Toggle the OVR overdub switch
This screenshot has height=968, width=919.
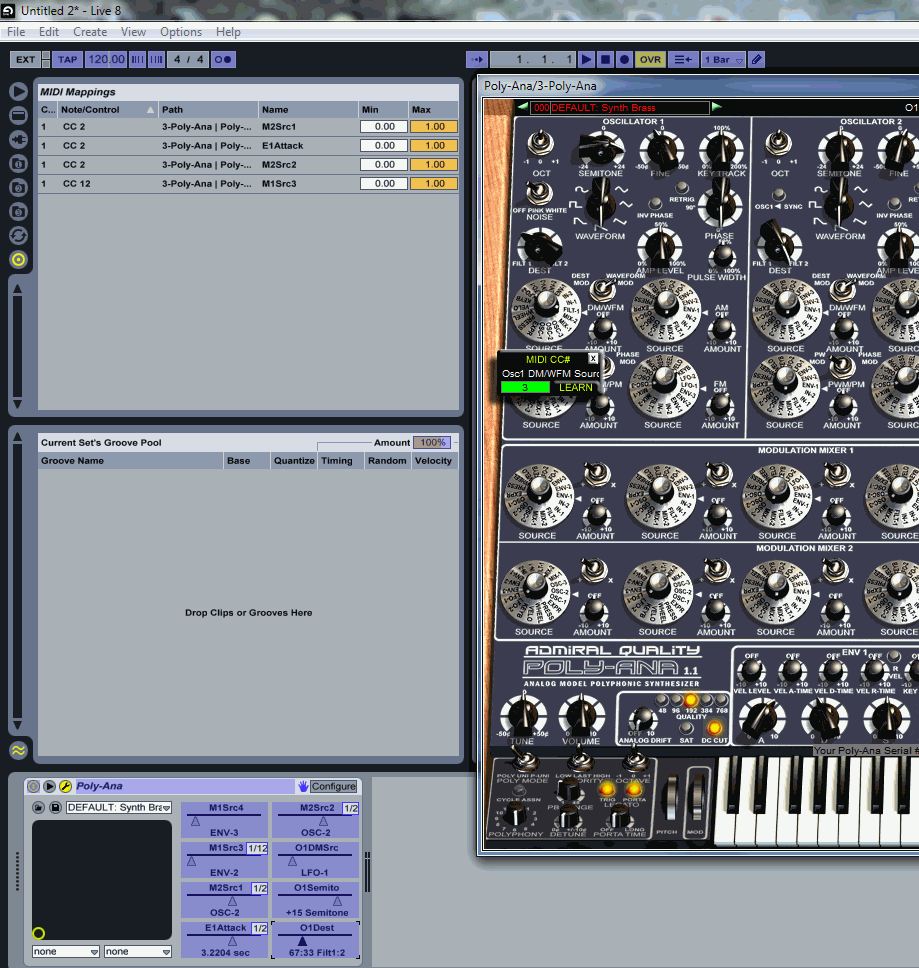[x=650, y=59]
